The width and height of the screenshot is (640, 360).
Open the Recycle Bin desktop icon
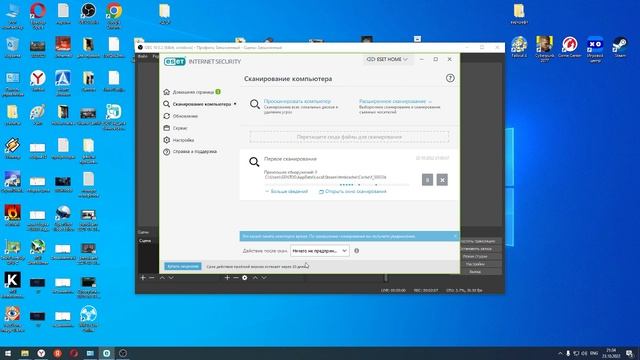(13, 47)
